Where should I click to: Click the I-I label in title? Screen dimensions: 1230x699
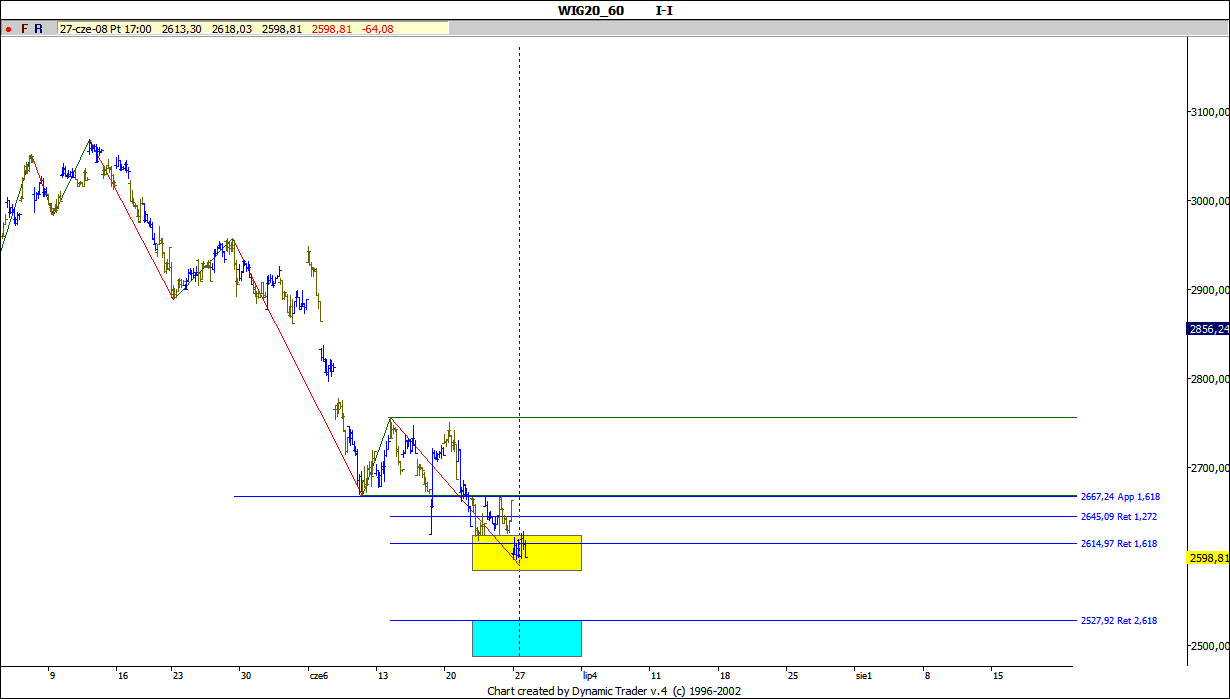[664, 11]
